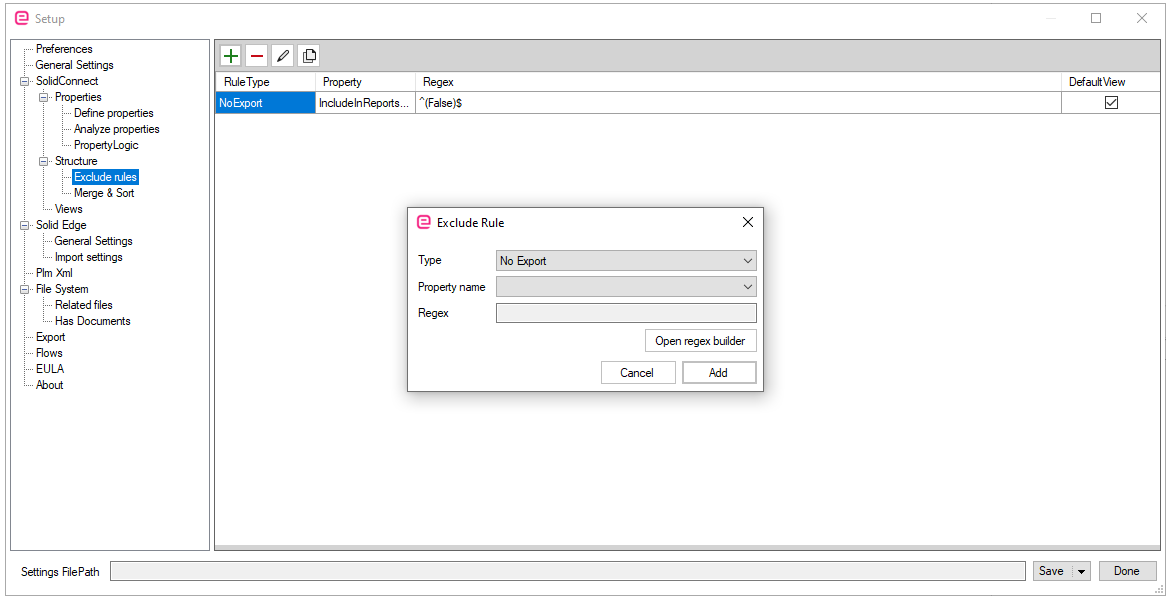
Task: Cancel the Exclude Rule dialog
Action: click(638, 373)
